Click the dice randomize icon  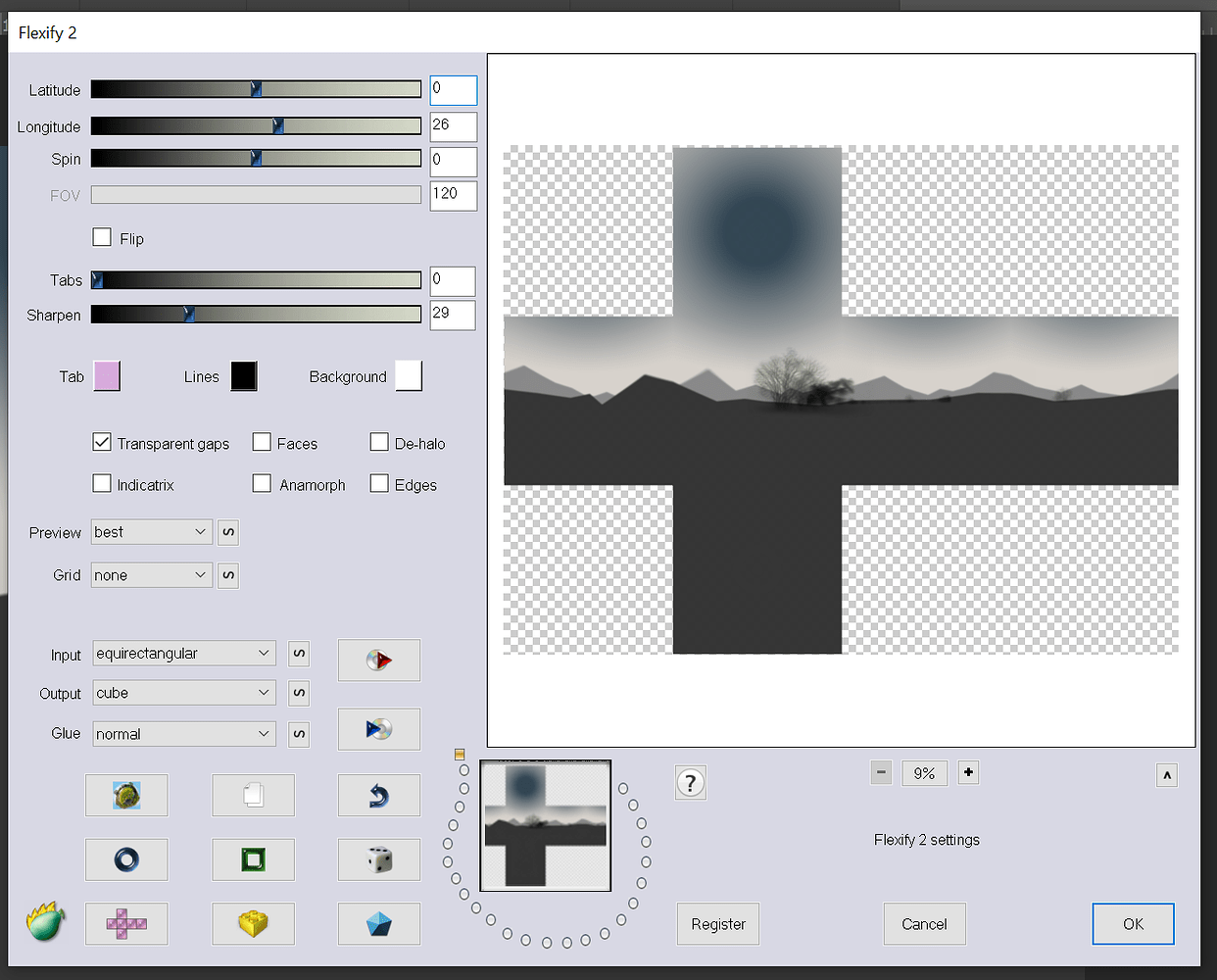pos(379,859)
